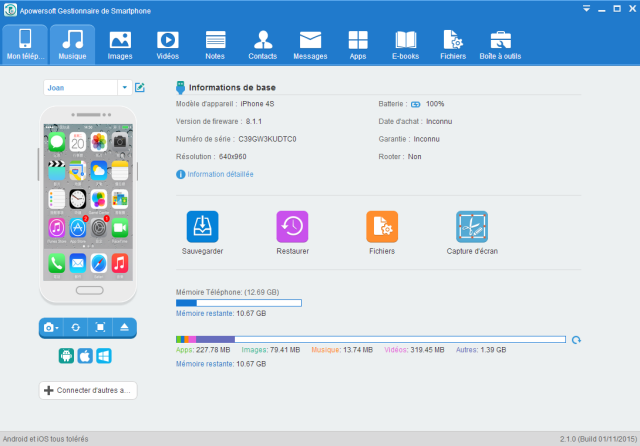Viewport: 640px width, 446px height.
Task: Click Connecter d'autres a... button
Action: coord(88,391)
